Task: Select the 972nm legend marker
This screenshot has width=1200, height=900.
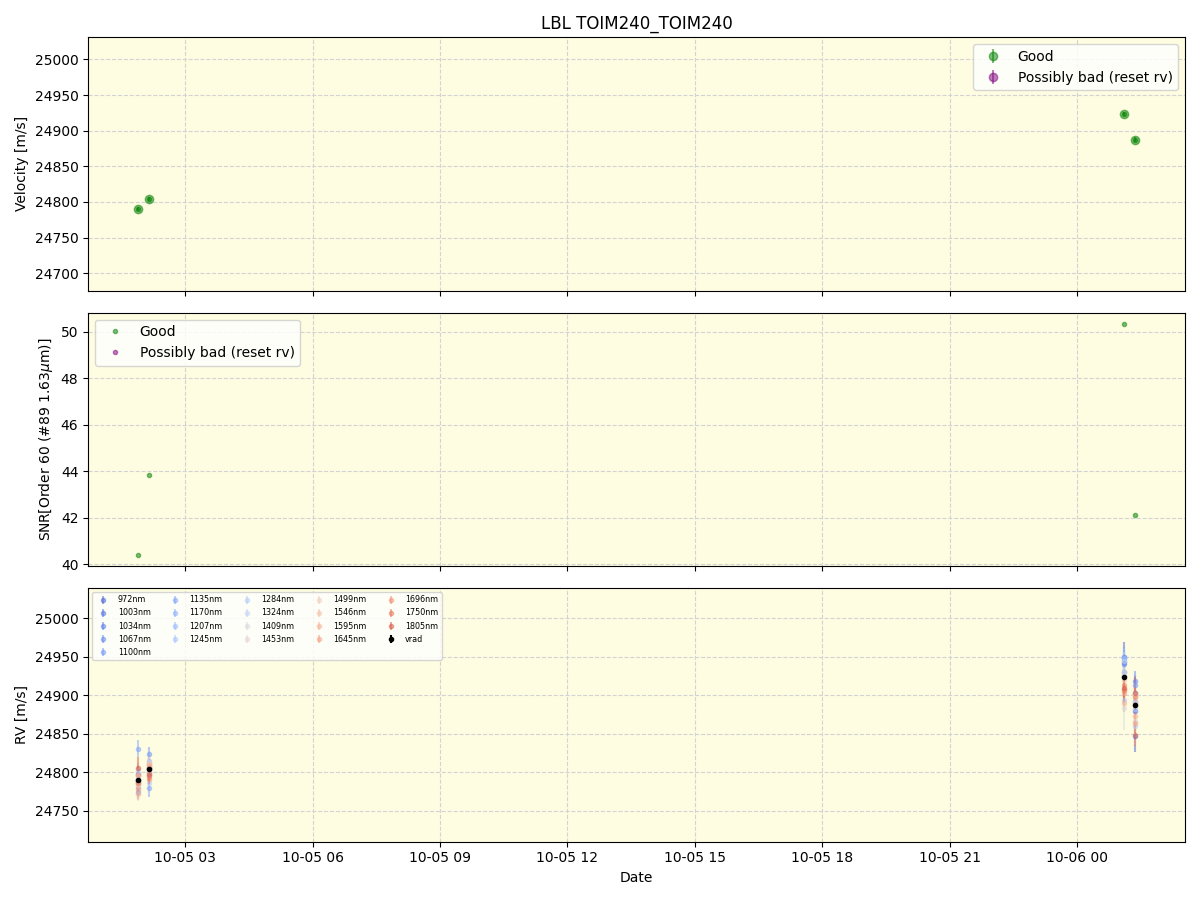Action: (x=103, y=600)
